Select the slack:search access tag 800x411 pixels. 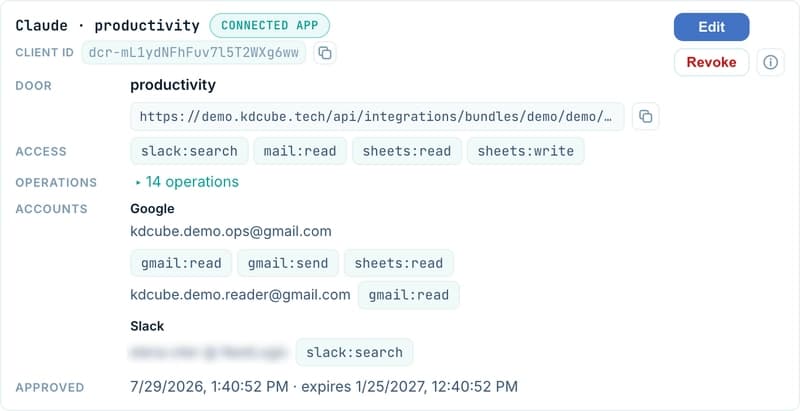(189, 151)
